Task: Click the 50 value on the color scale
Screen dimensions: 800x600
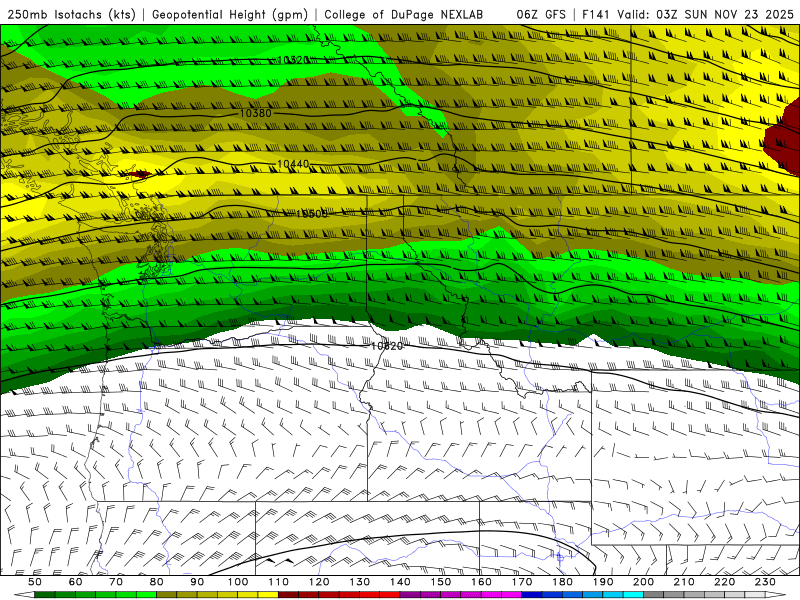Action: (34, 582)
